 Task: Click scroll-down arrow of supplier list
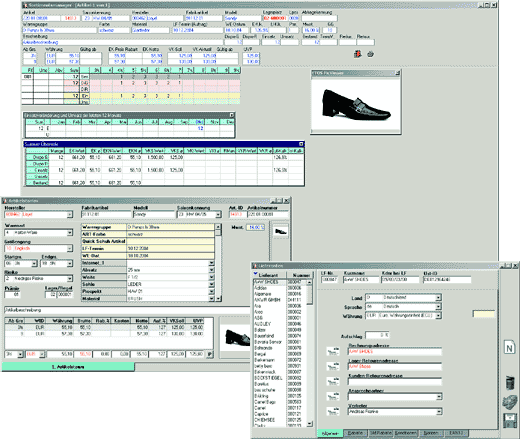click(310, 424)
